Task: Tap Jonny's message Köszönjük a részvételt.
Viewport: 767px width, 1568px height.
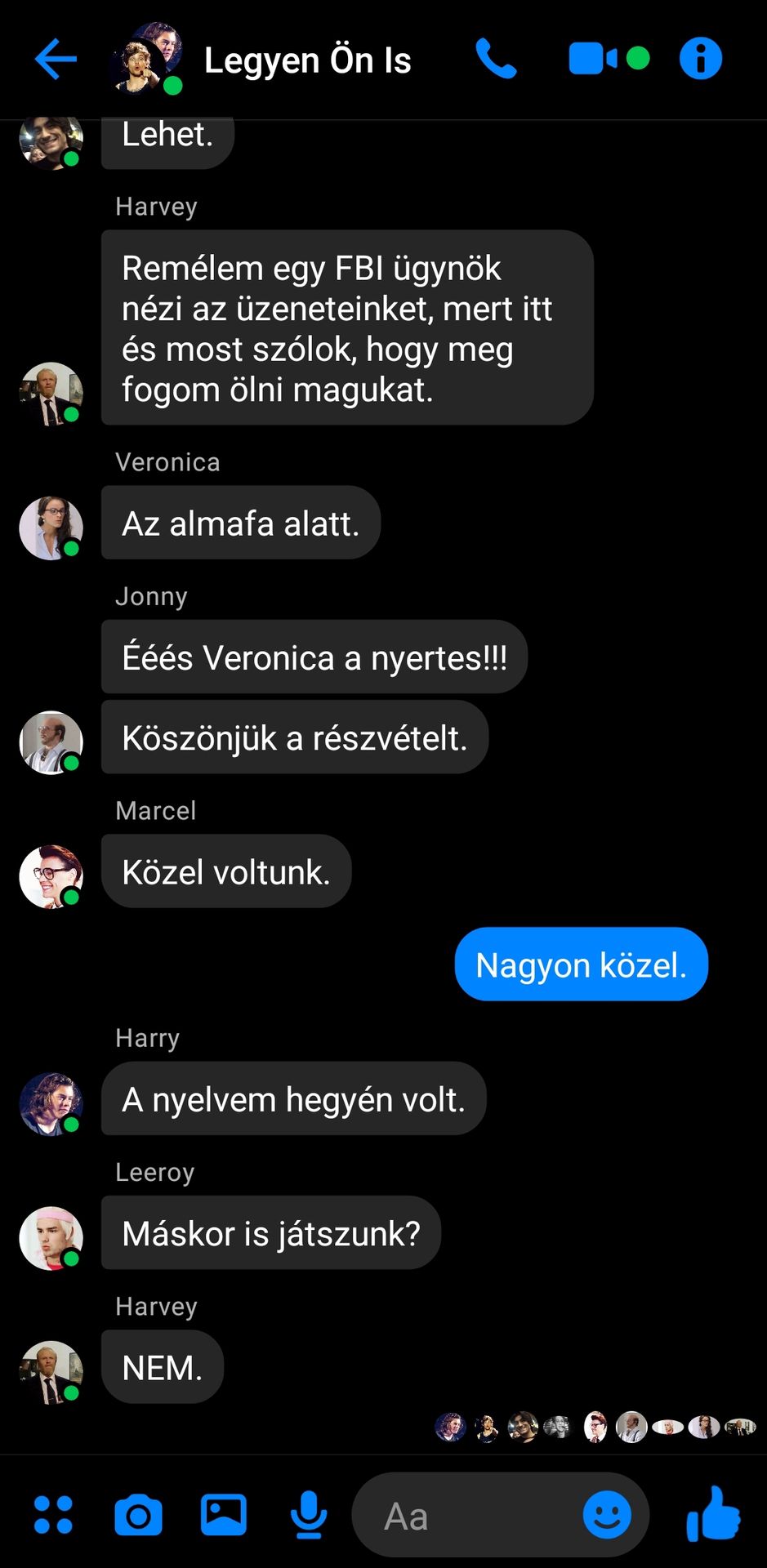Action: click(294, 737)
